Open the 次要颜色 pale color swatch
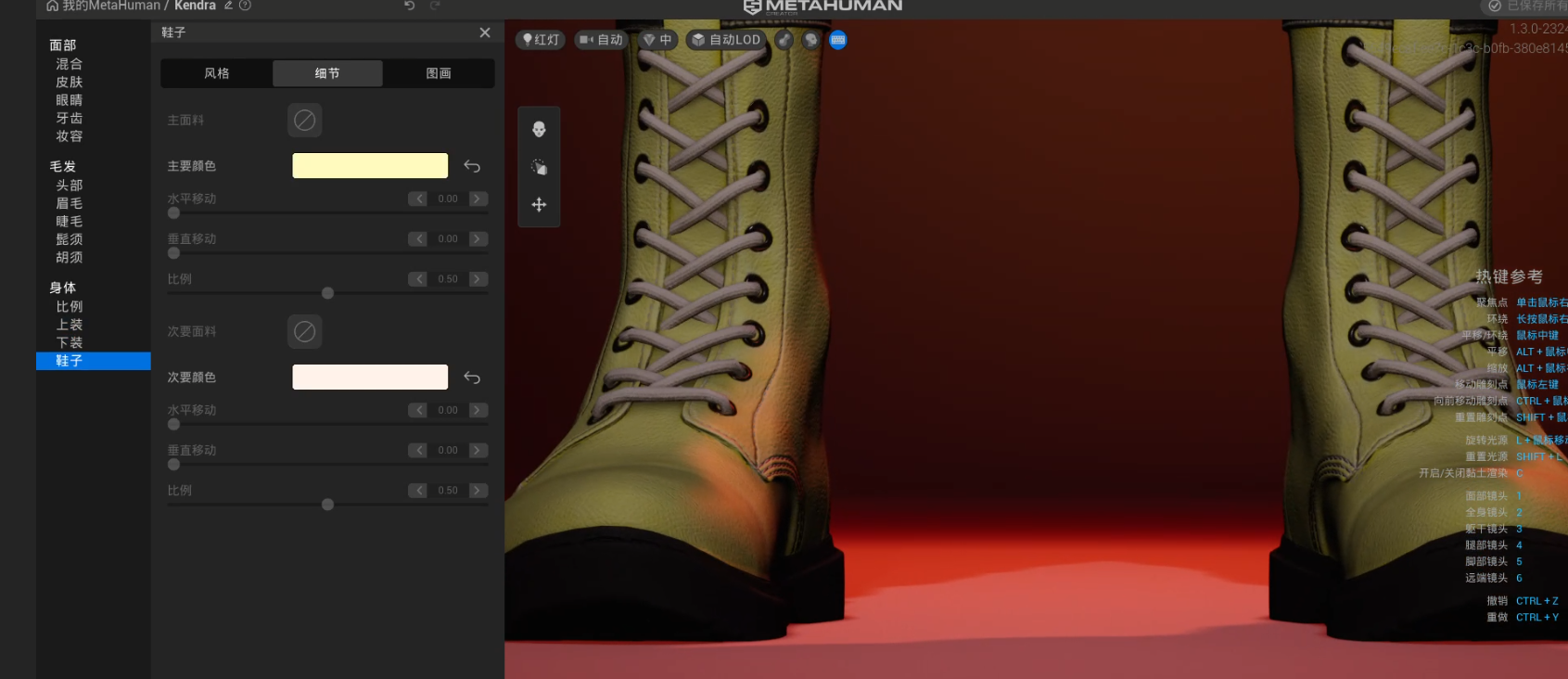The image size is (1568, 679). pyautogui.click(x=370, y=377)
